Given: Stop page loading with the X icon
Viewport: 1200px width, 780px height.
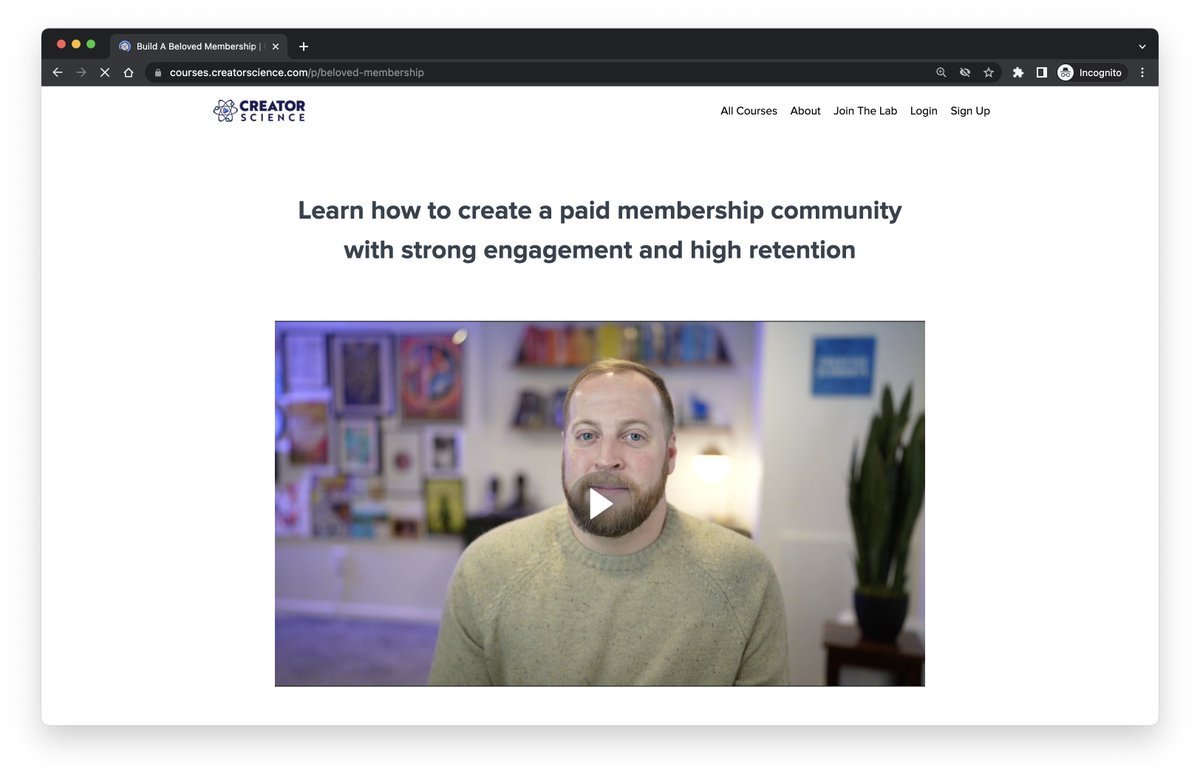Looking at the screenshot, I should point(104,72).
